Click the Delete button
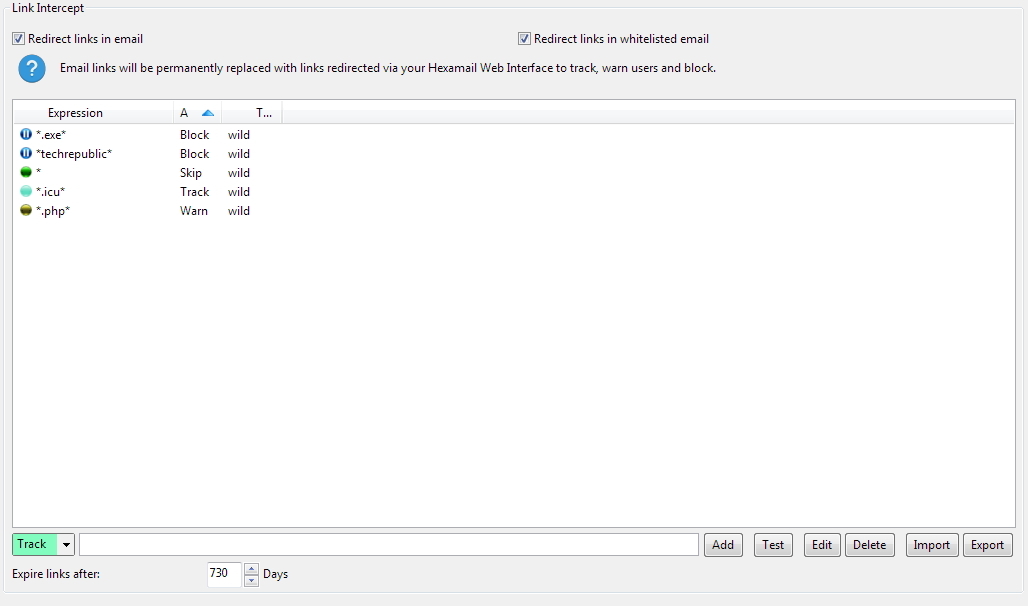 point(869,545)
